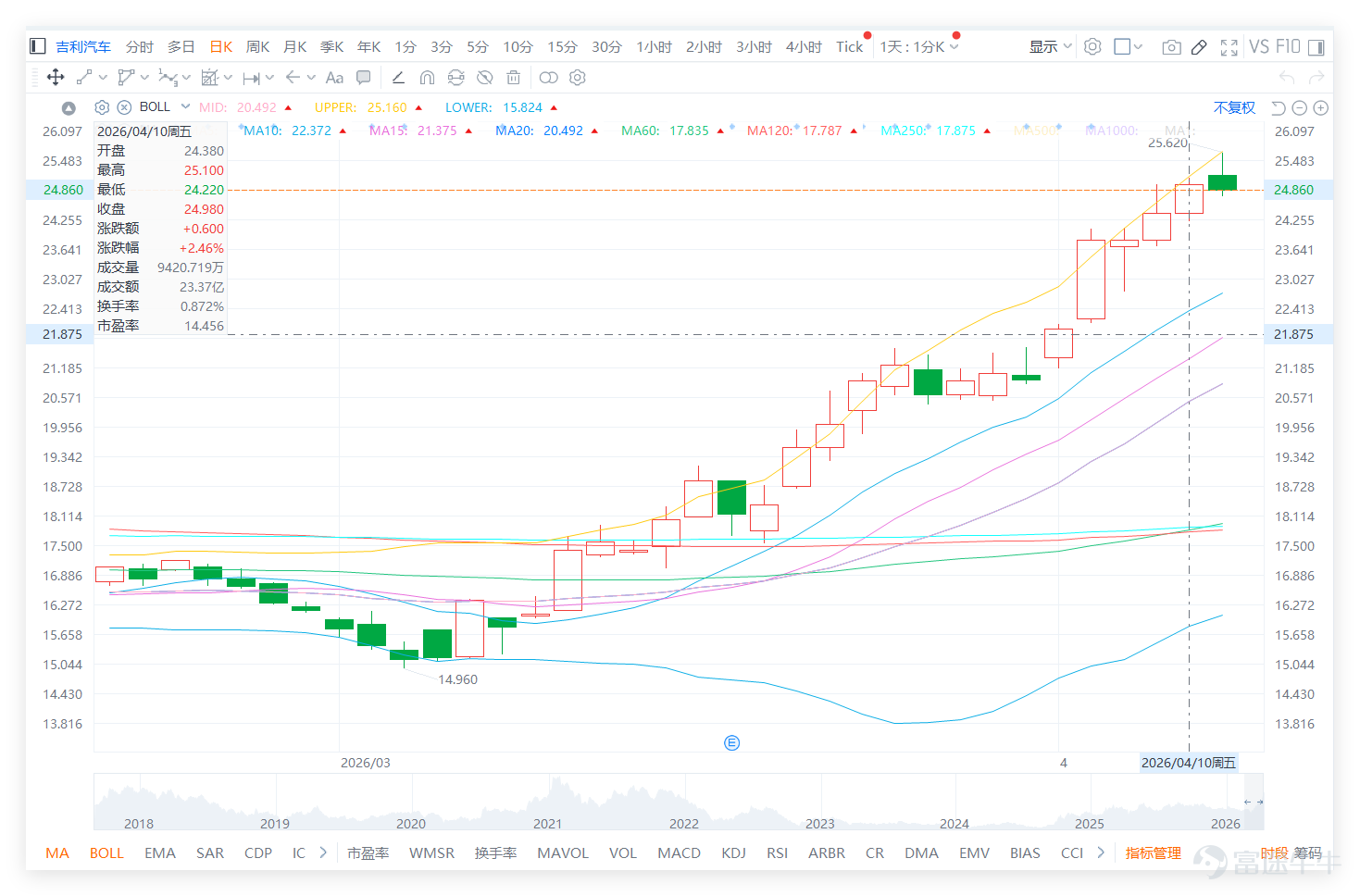Click the 不复权 adjustment button
The height and width of the screenshot is (896, 1360).
click(x=1235, y=107)
